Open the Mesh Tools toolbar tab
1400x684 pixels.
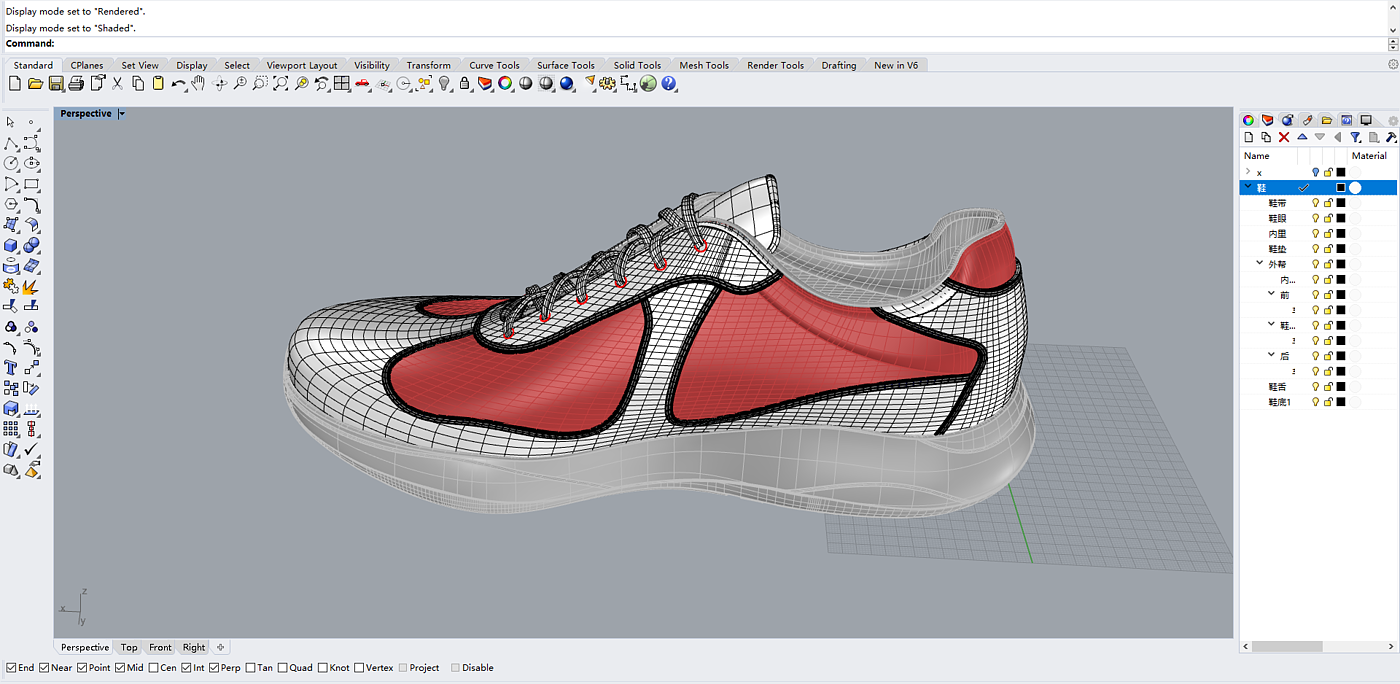coord(704,65)
